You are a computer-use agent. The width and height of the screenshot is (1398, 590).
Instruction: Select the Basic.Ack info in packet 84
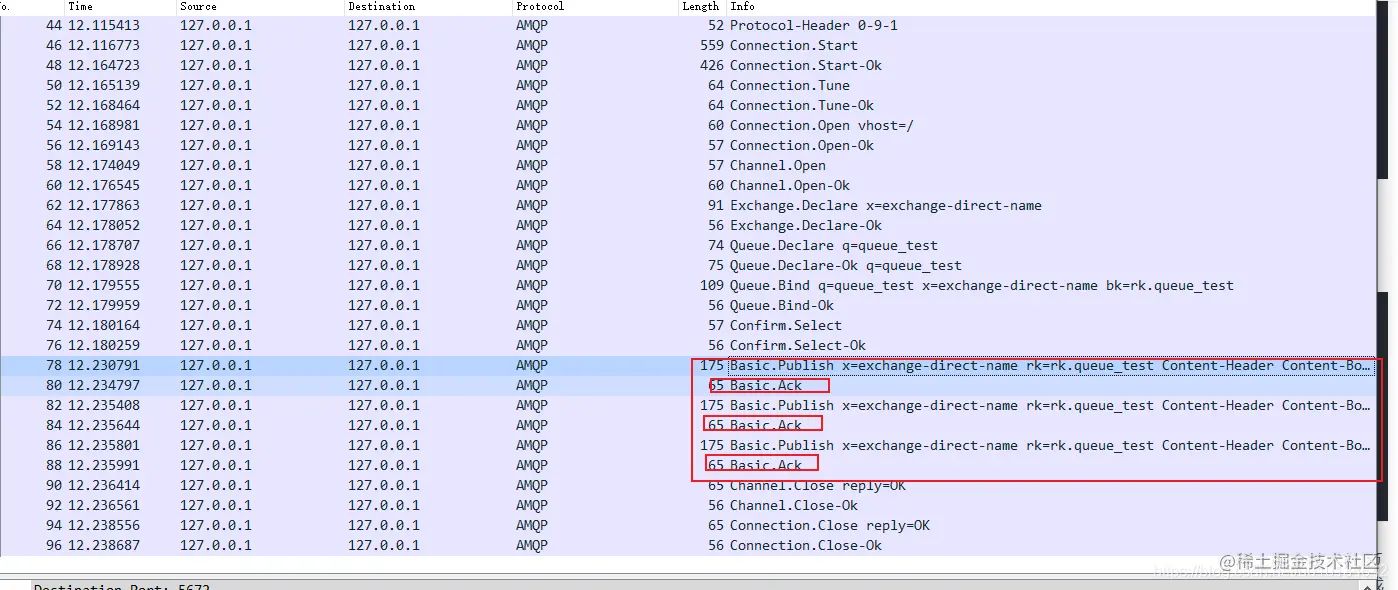766,425
